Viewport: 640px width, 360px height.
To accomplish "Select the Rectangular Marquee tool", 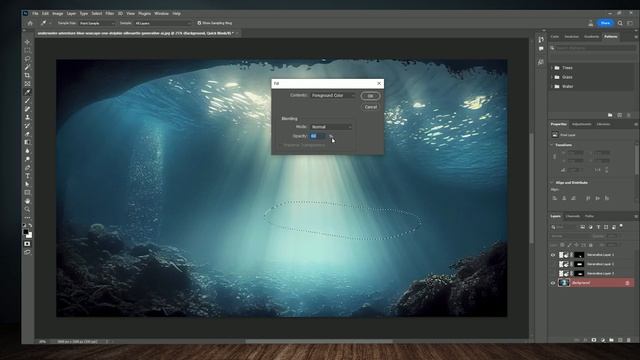I will tap(27, 50).
